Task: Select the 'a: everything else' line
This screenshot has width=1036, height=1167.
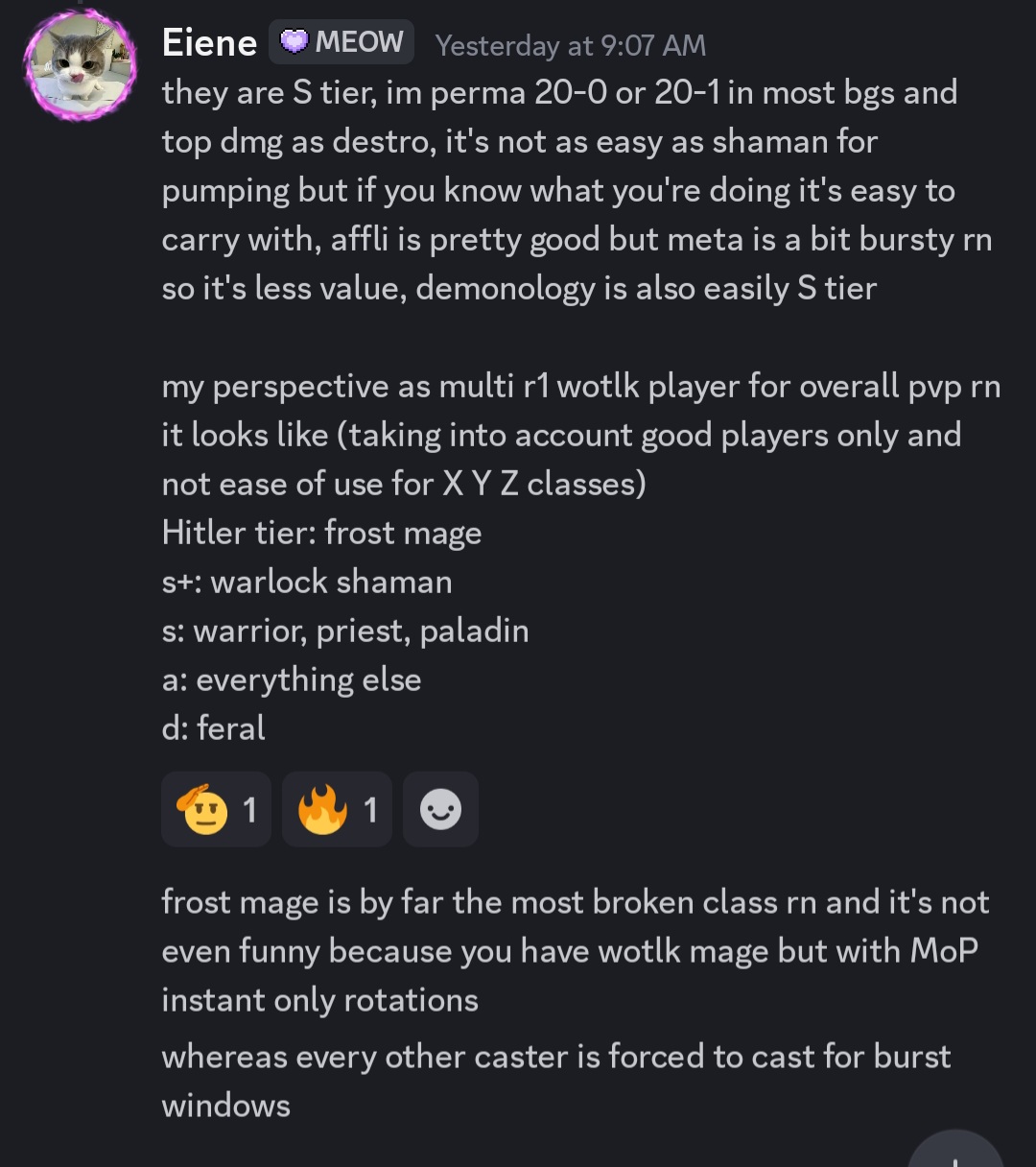Action: pos(292,680)
